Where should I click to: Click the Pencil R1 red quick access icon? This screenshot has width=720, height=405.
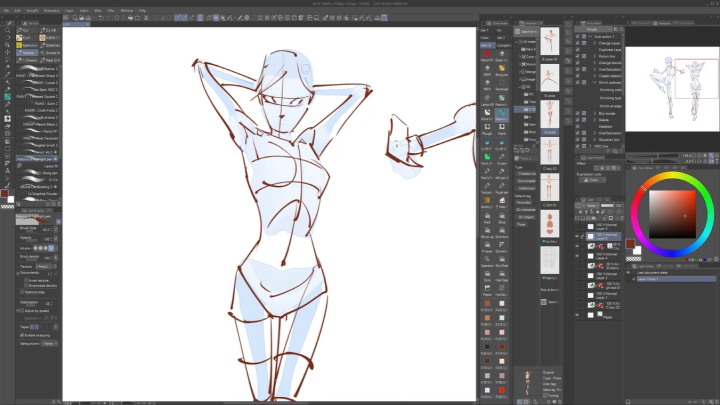(487, 56)
